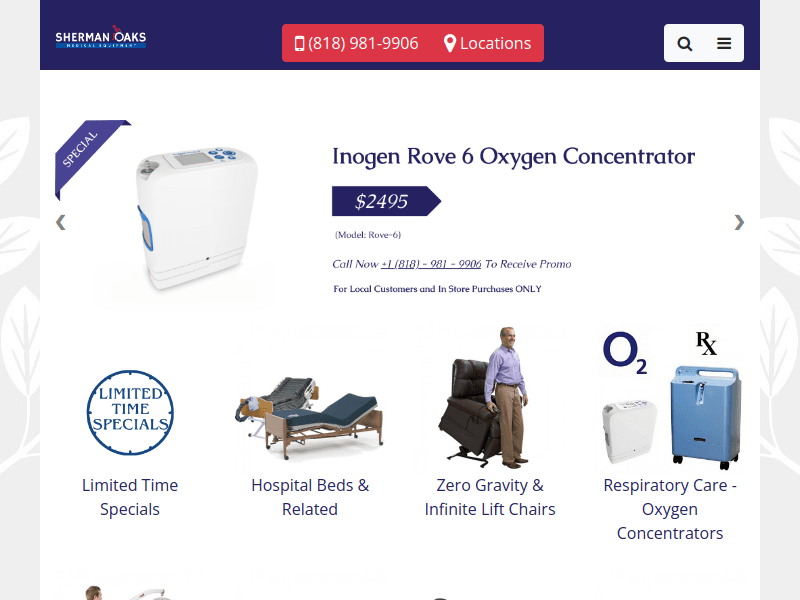Advance to the next carousel slide
800x600 pixels.
(739, 222)
